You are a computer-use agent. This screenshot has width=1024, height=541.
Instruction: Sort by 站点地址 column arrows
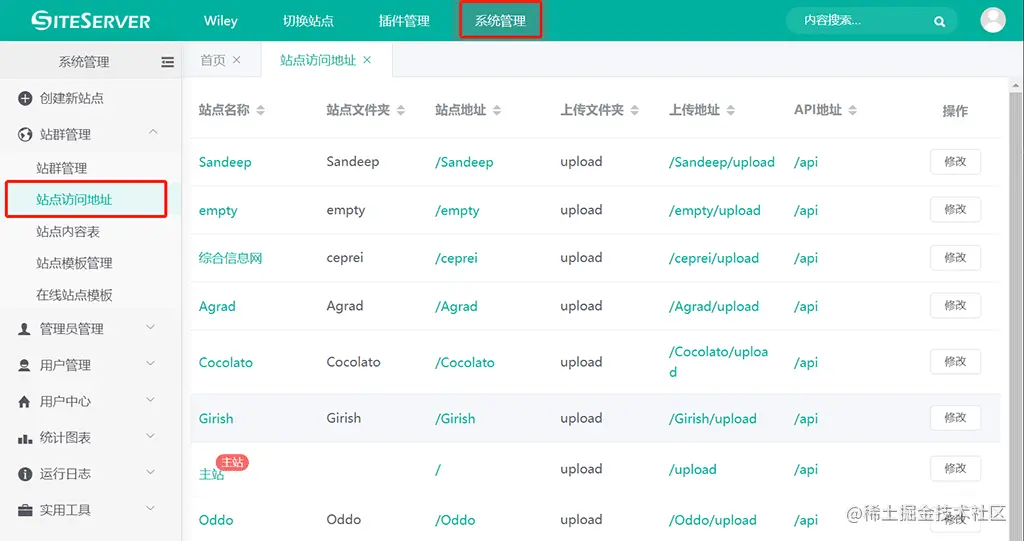pyautogui.click(x=497, y=110)
